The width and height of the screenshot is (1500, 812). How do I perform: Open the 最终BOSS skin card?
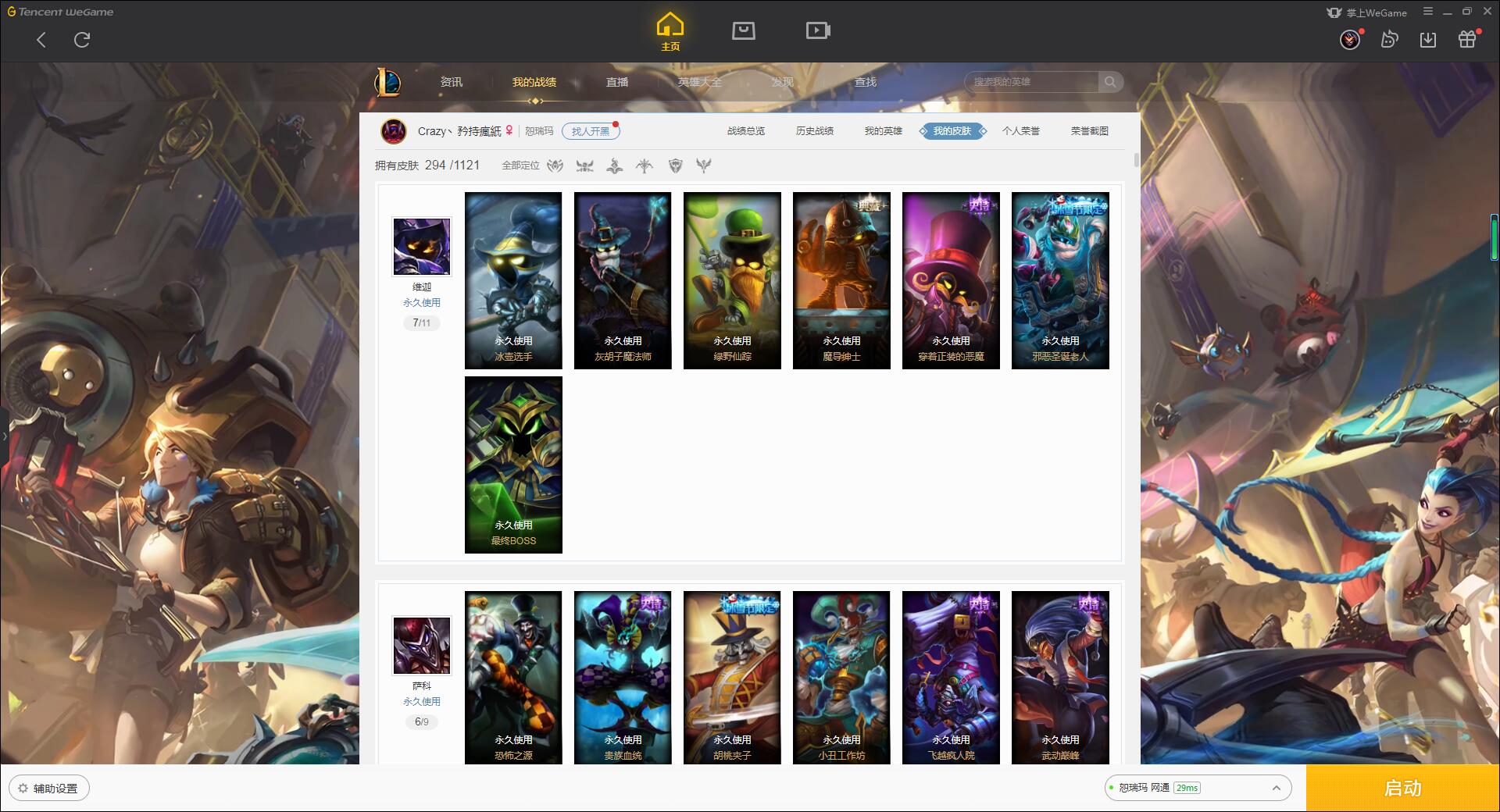click(x=513, y=465)
